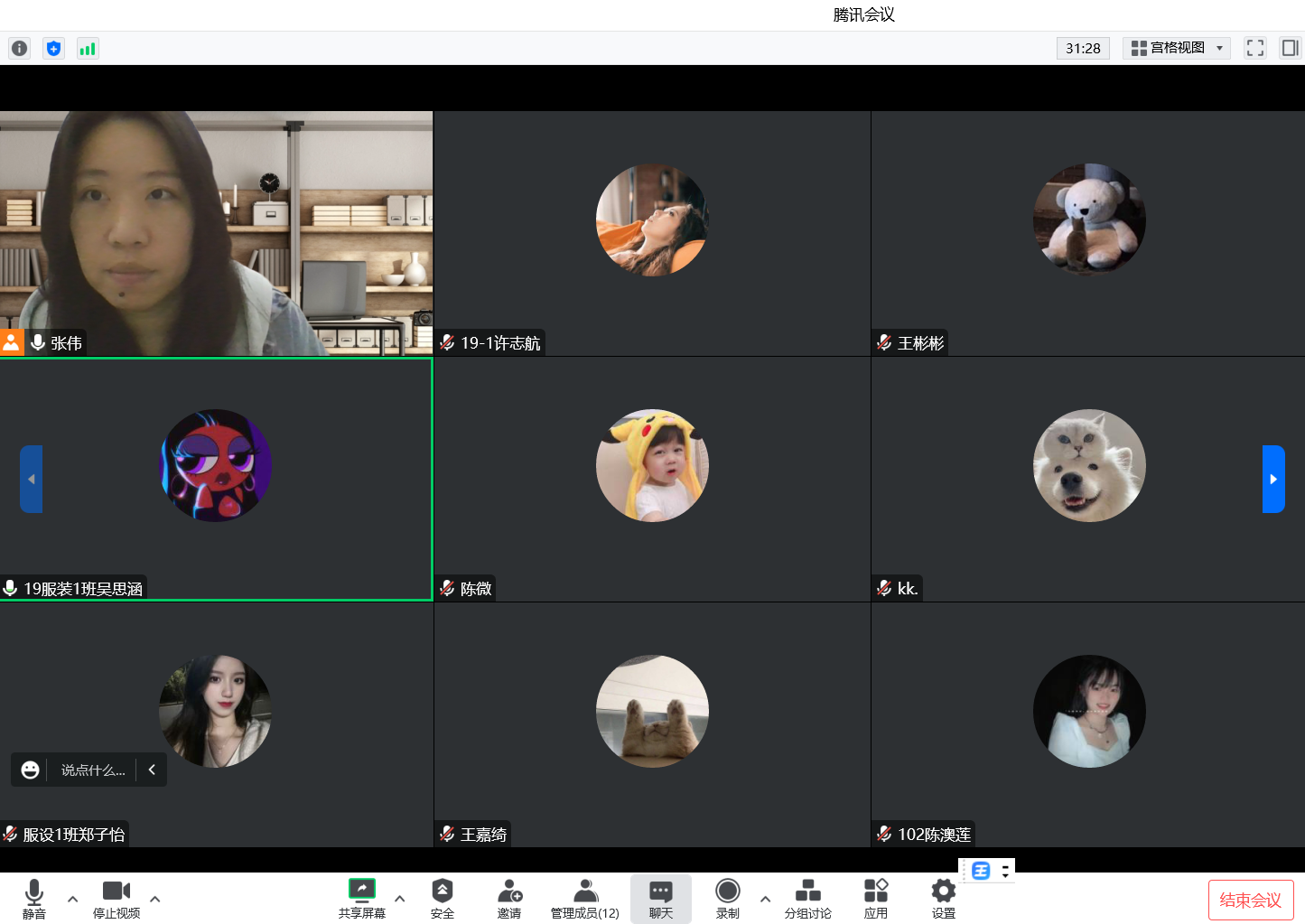Click muted mic icon of 服设1班郑子怡
Screen dimensions: 1305x924
click(x=10, y=835)
